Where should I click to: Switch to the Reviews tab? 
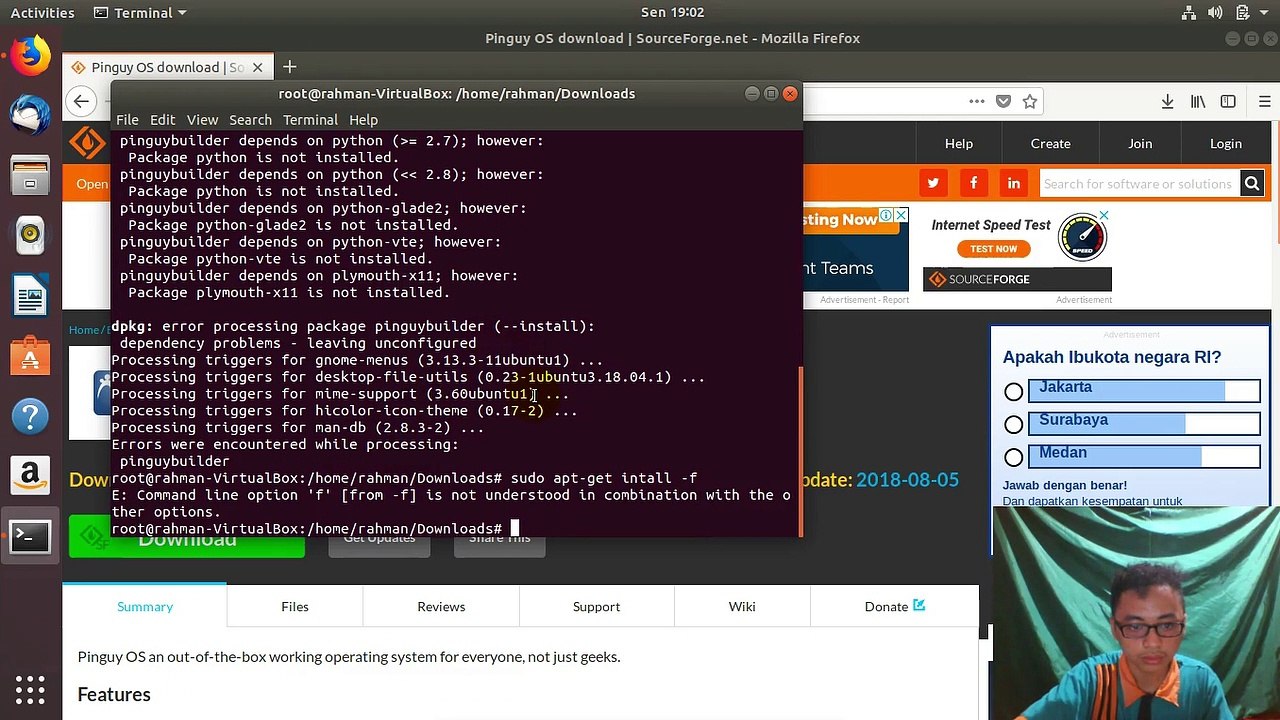[441, 606]
